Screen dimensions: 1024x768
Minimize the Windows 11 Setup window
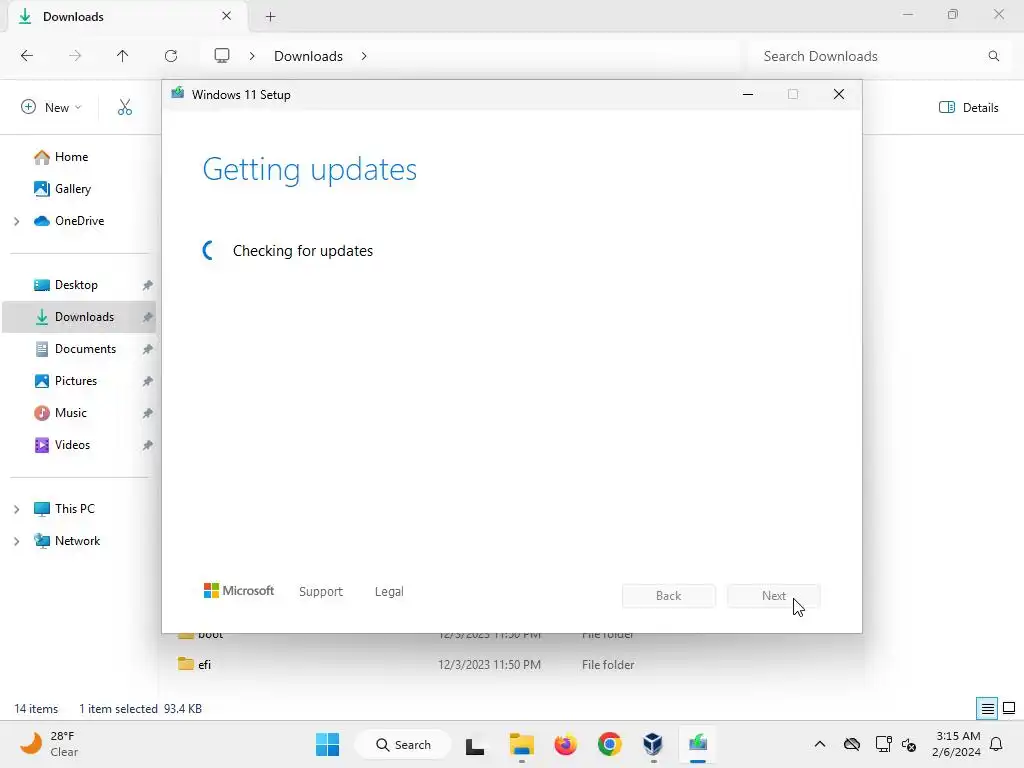748,95
